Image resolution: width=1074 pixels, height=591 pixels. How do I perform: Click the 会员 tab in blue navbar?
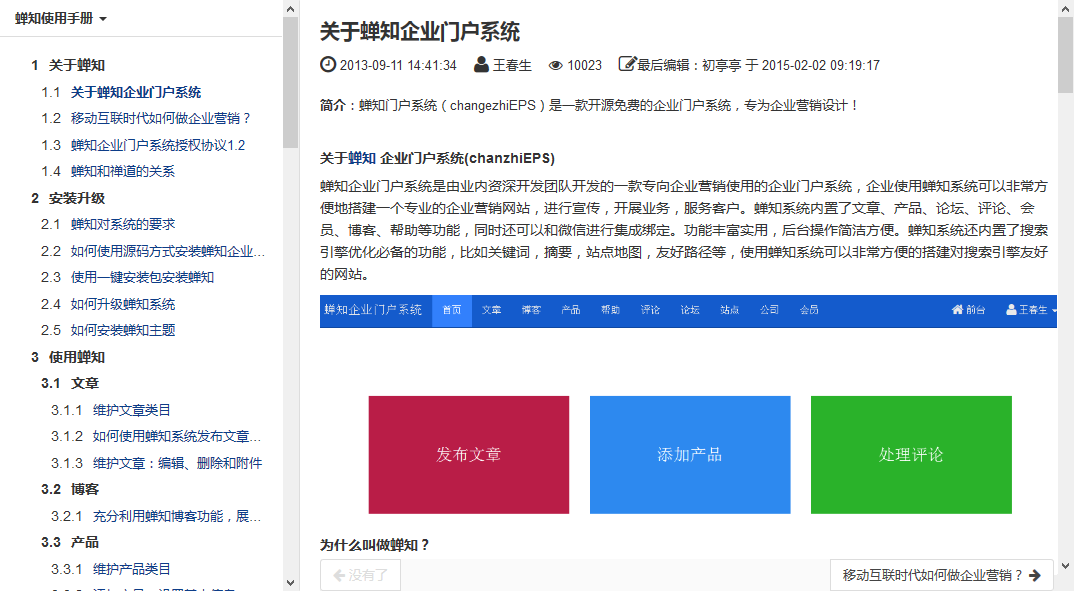pos(809,310)
